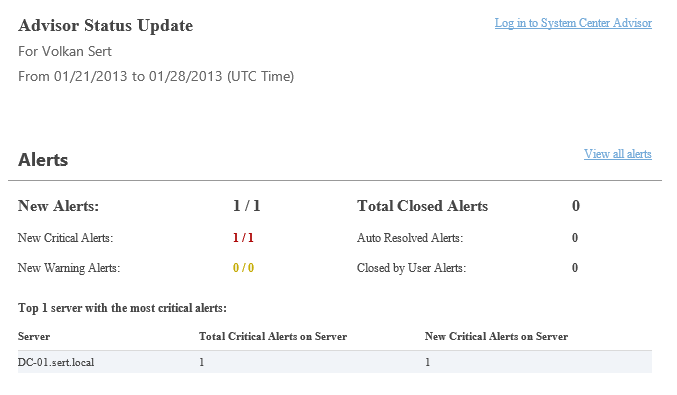Click the Server column header

pyautogui.click(x=34, y=336)
